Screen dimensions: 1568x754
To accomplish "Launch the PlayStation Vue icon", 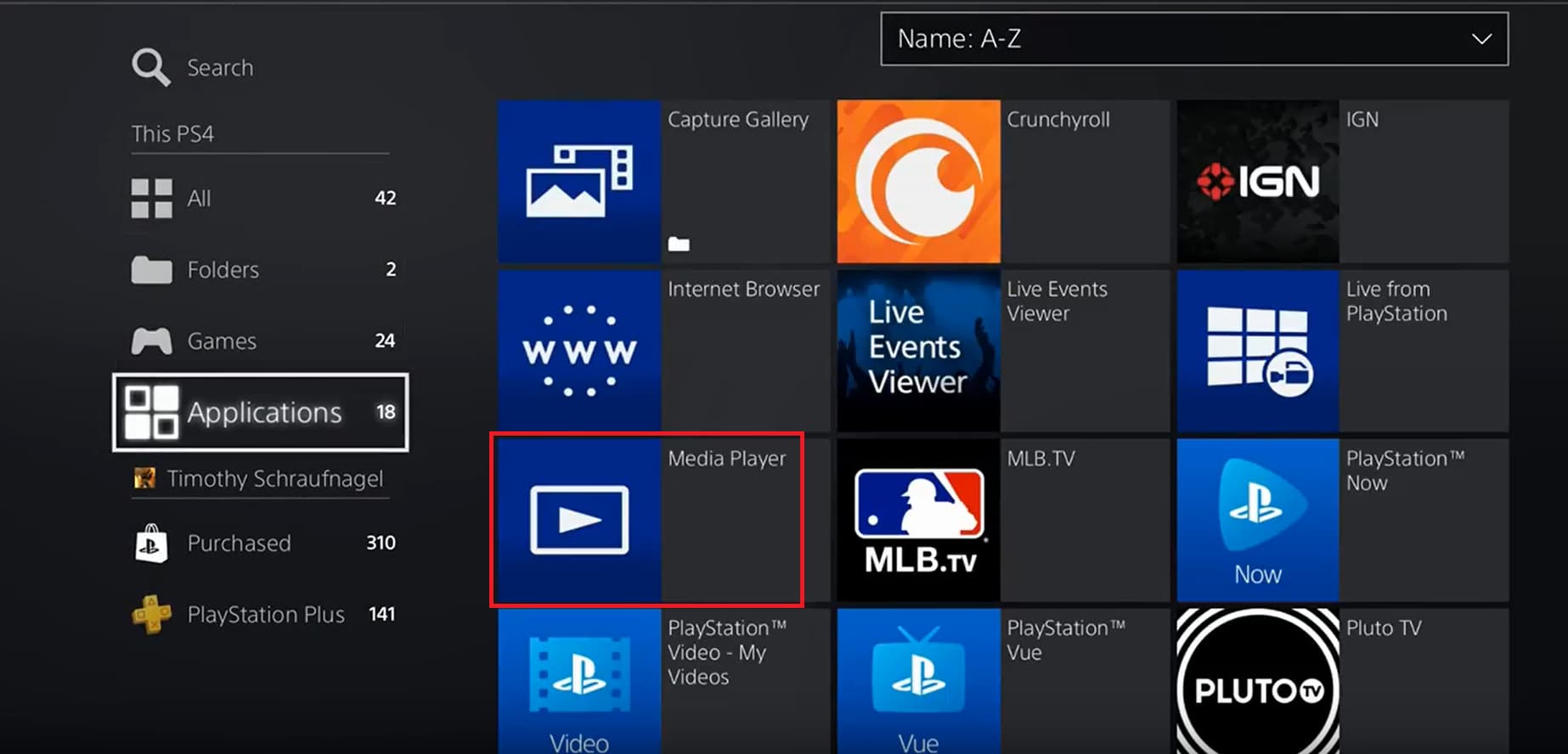I will [x=918, y=682].
